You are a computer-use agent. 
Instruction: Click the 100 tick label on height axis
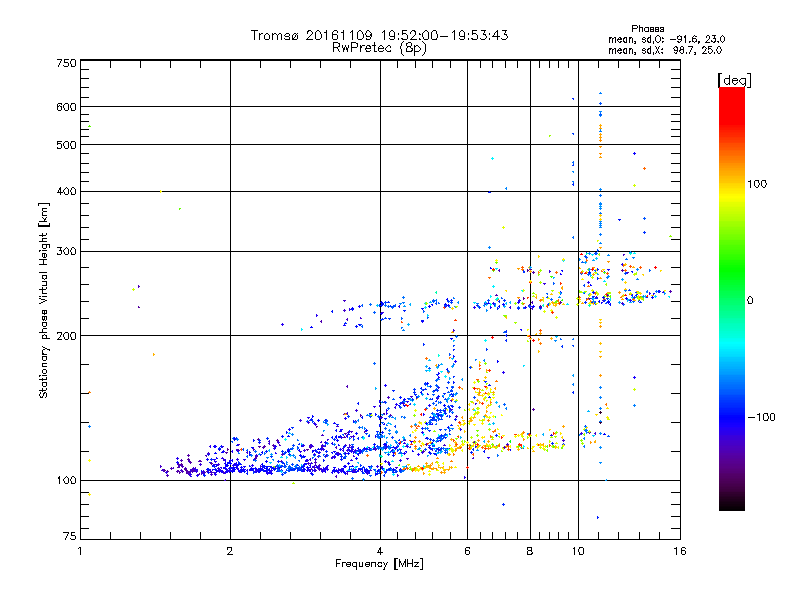(66, 480)
